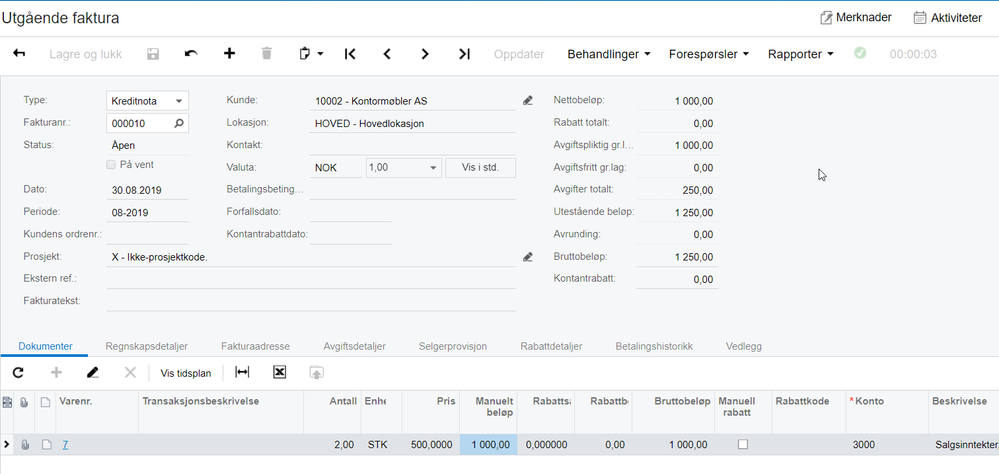The height and width of the screenshot is (474, 999).
Task: Go back using the left arrow icon
Action: pyautogui.click(x=19, y=54)
